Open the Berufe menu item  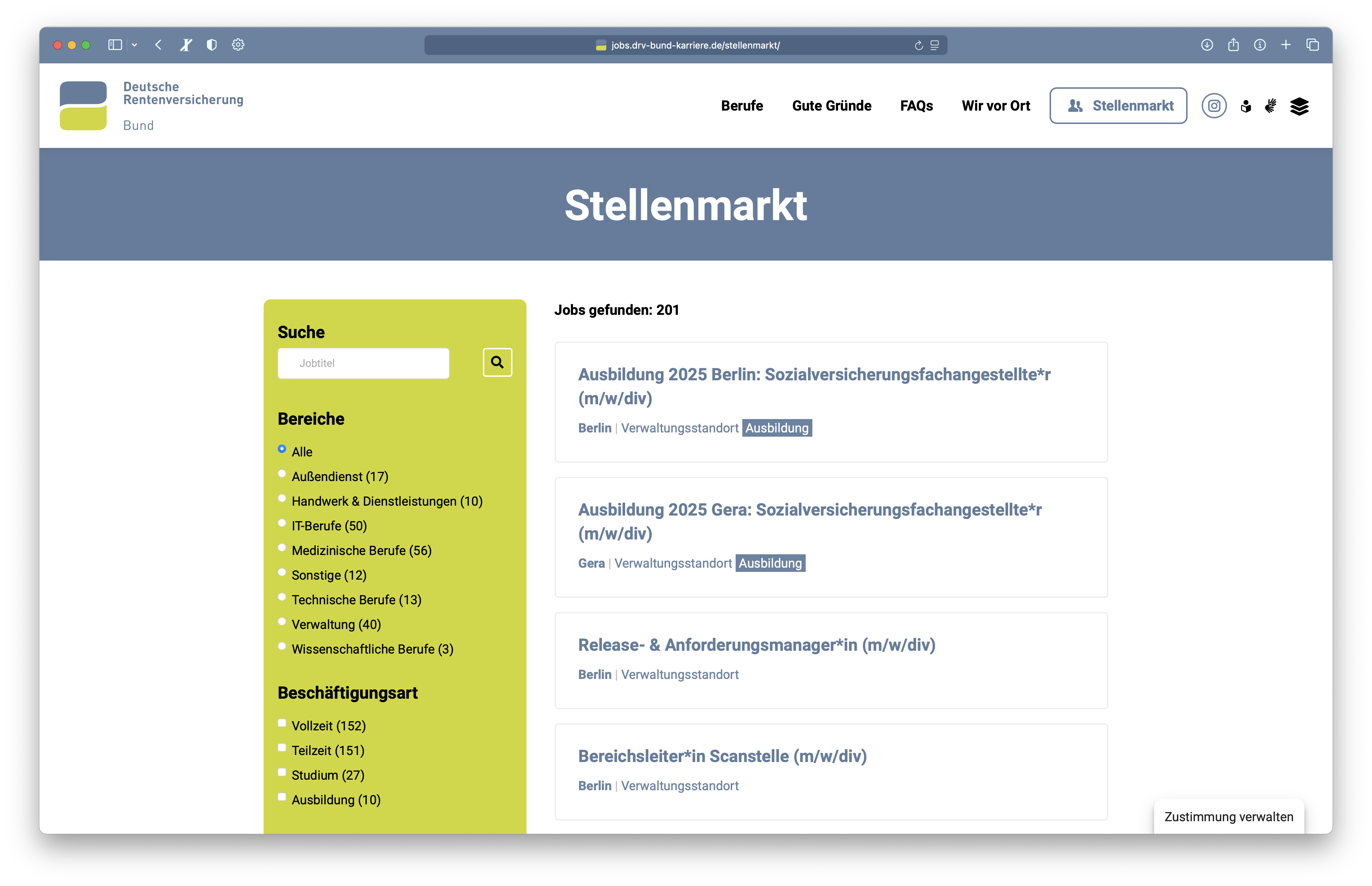tap(742, 106)
